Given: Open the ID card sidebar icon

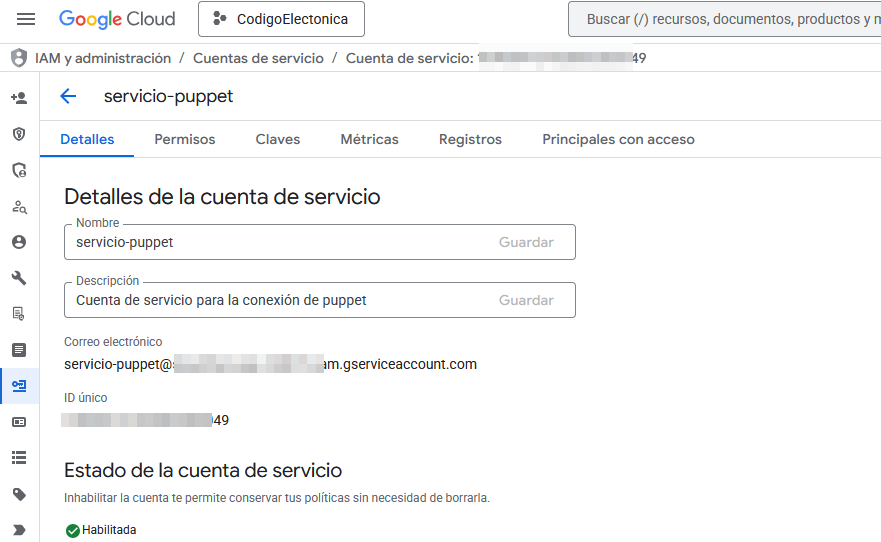Looking at the screenshot, I should 19,422.
